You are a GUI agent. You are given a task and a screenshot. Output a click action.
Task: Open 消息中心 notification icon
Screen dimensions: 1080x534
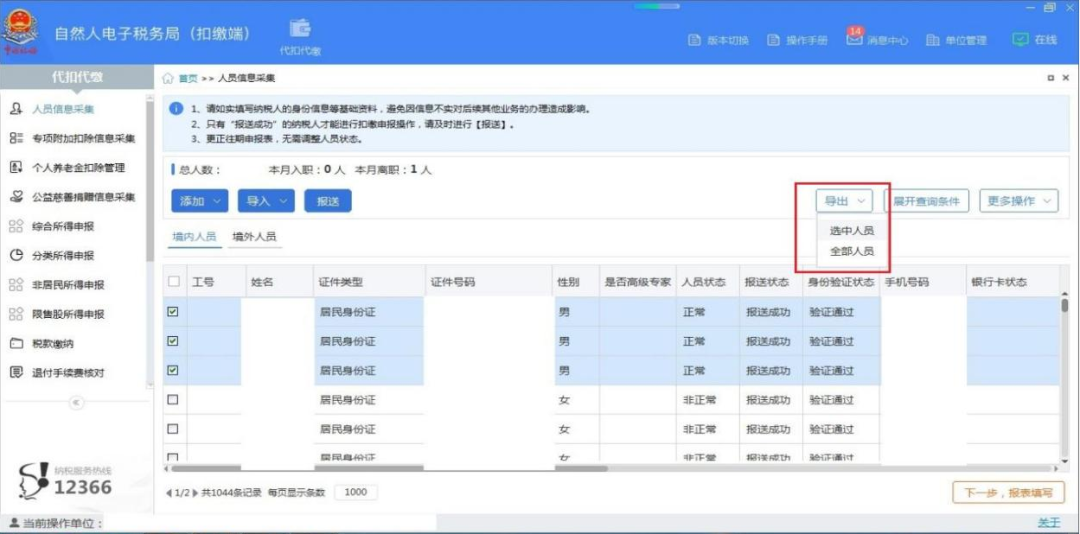(x=855, y=40)
